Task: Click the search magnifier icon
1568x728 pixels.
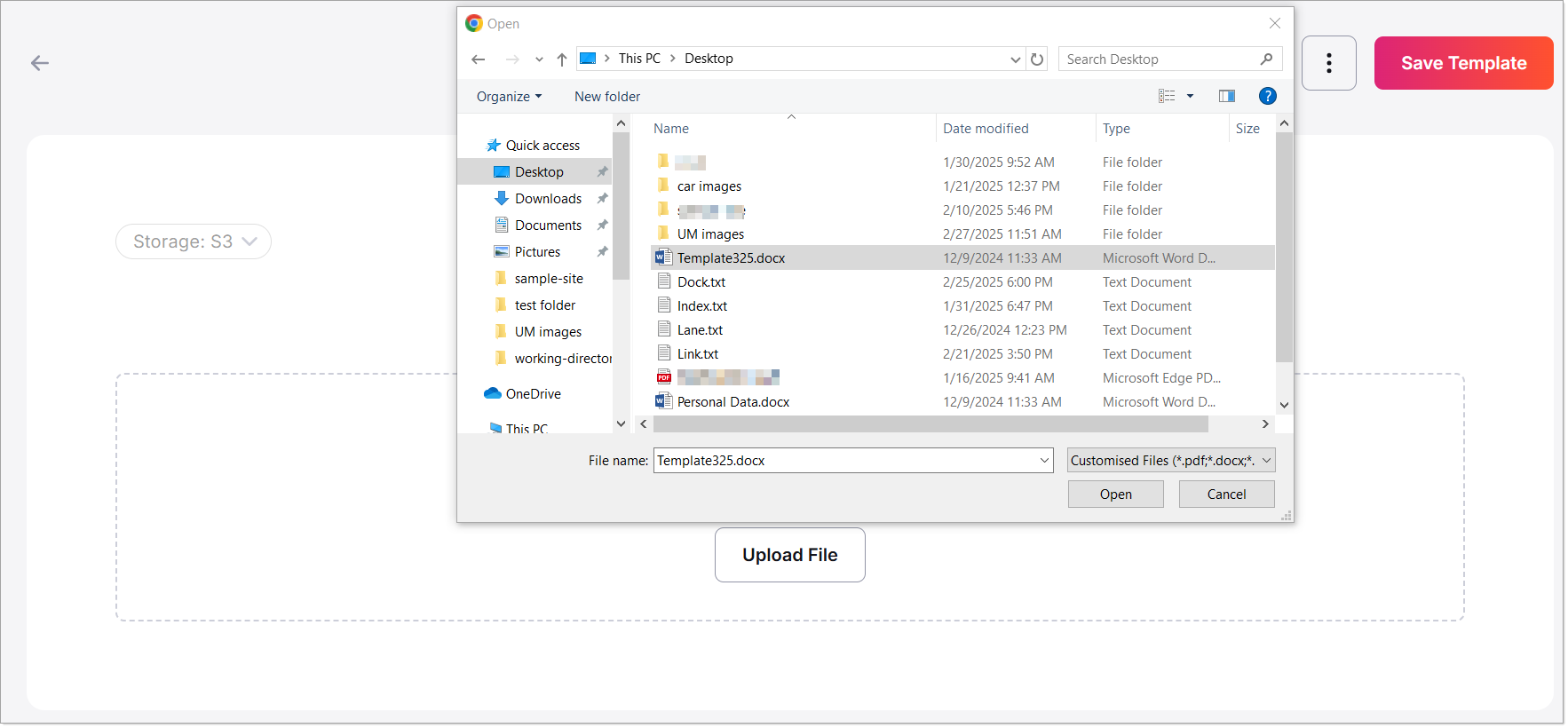Action: coord(1266,59)
